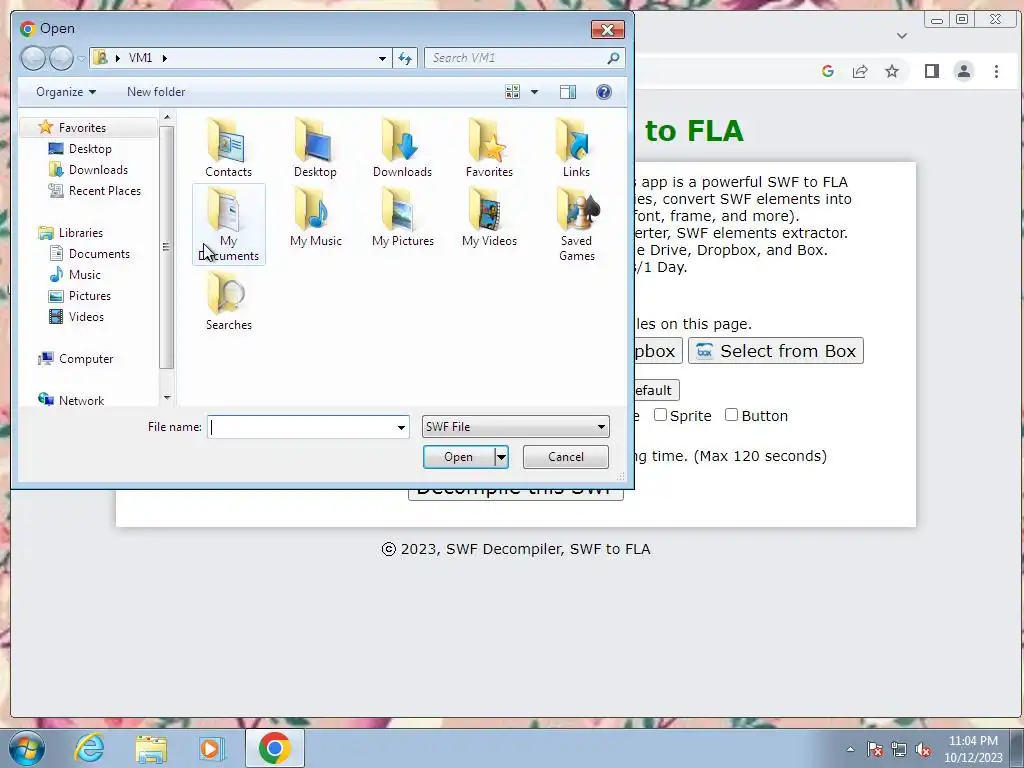Click the refresh arrows button beside address bar
The image size is (1024, 768).
coord(405,58)
